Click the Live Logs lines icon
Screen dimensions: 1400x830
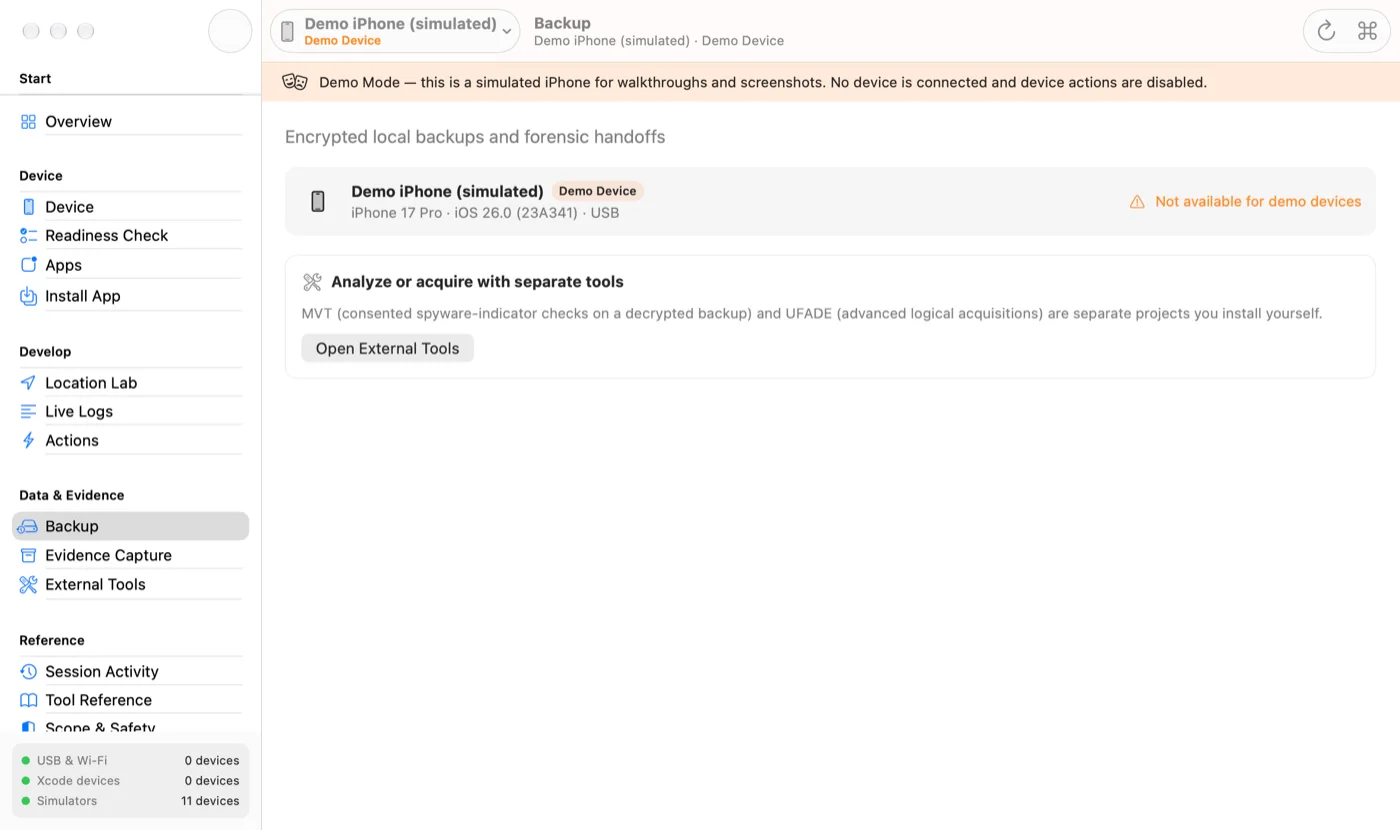click(x=28, y=412)
